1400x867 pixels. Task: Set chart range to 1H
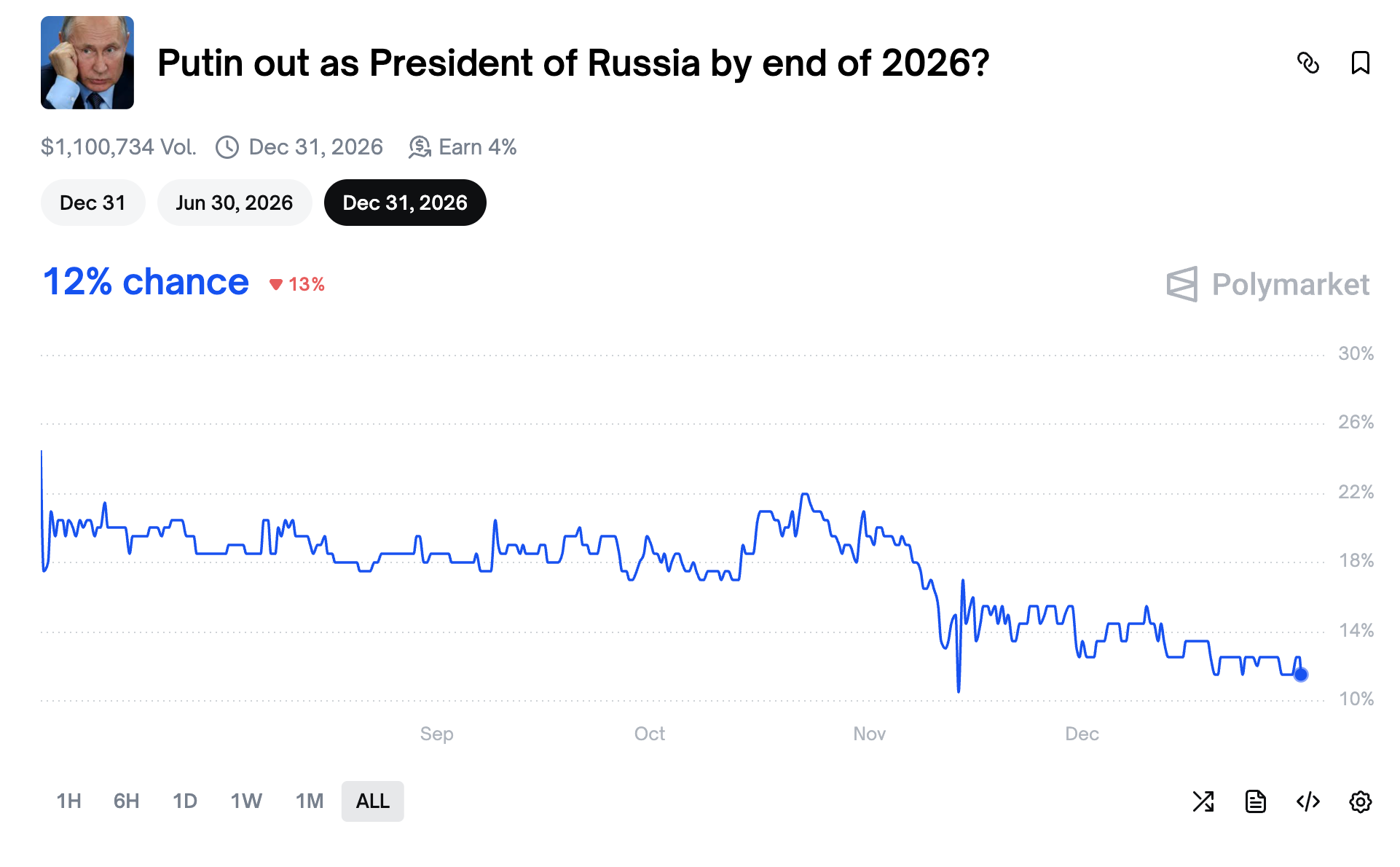pyautogui.click(x=68, y=801)
